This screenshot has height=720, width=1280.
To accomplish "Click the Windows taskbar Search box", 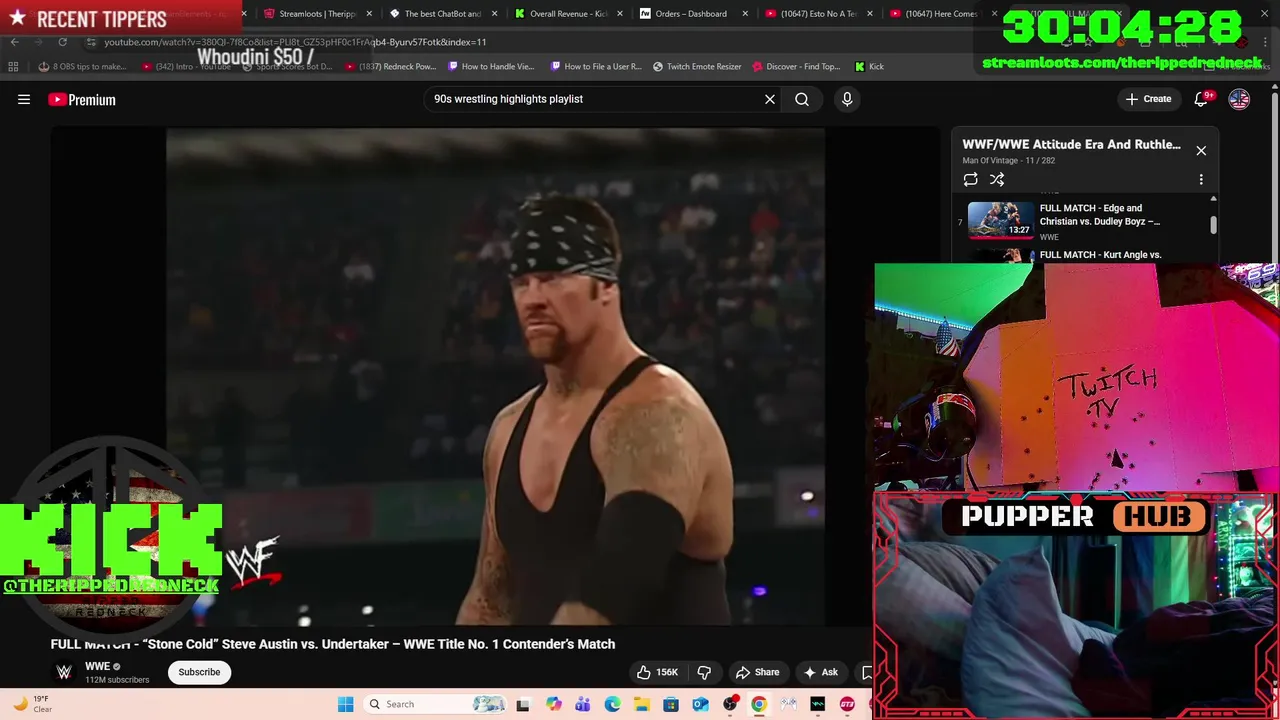I will [435, 704].
